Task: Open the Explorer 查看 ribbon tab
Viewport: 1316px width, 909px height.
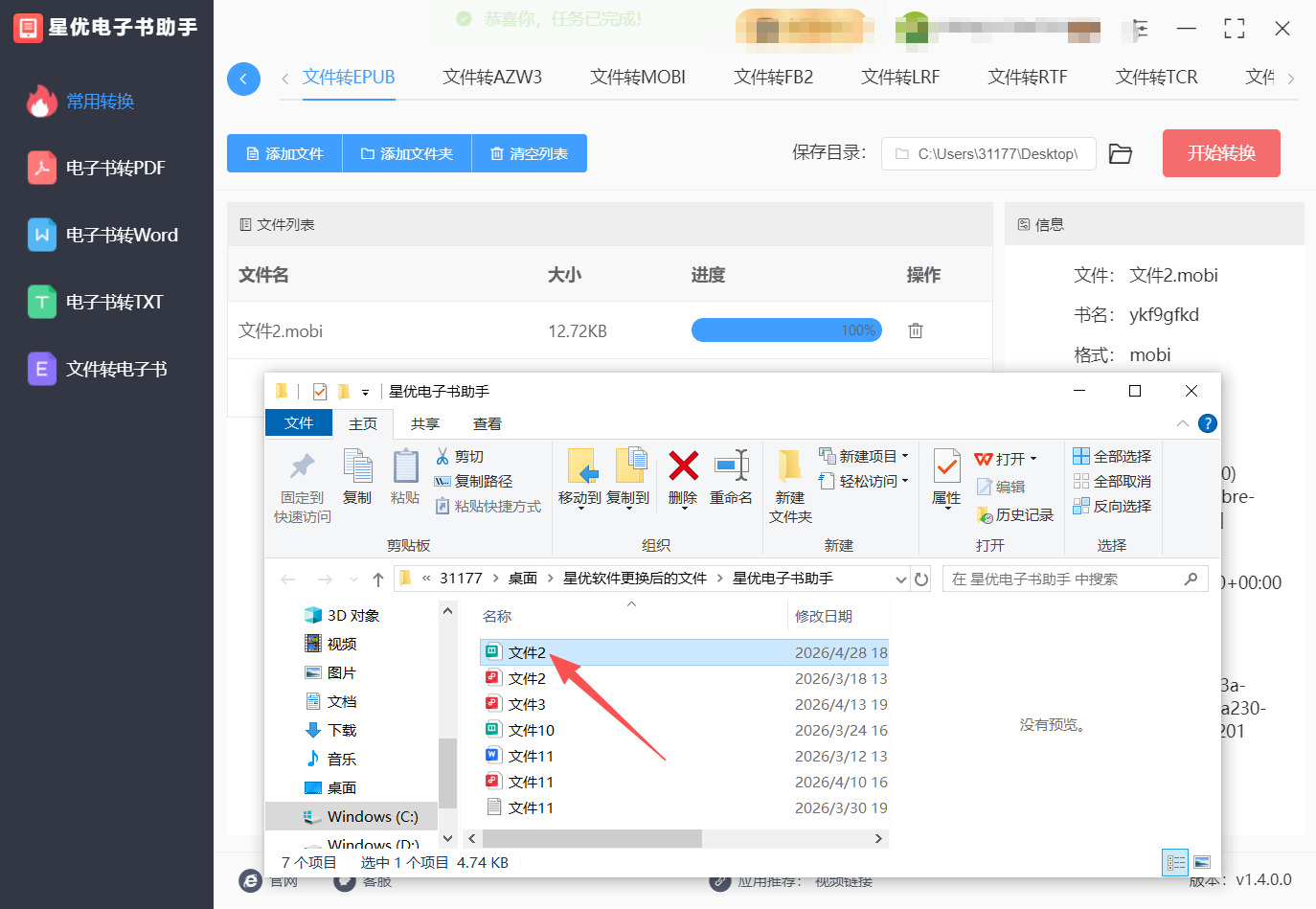Action: [x=488, y=423]
